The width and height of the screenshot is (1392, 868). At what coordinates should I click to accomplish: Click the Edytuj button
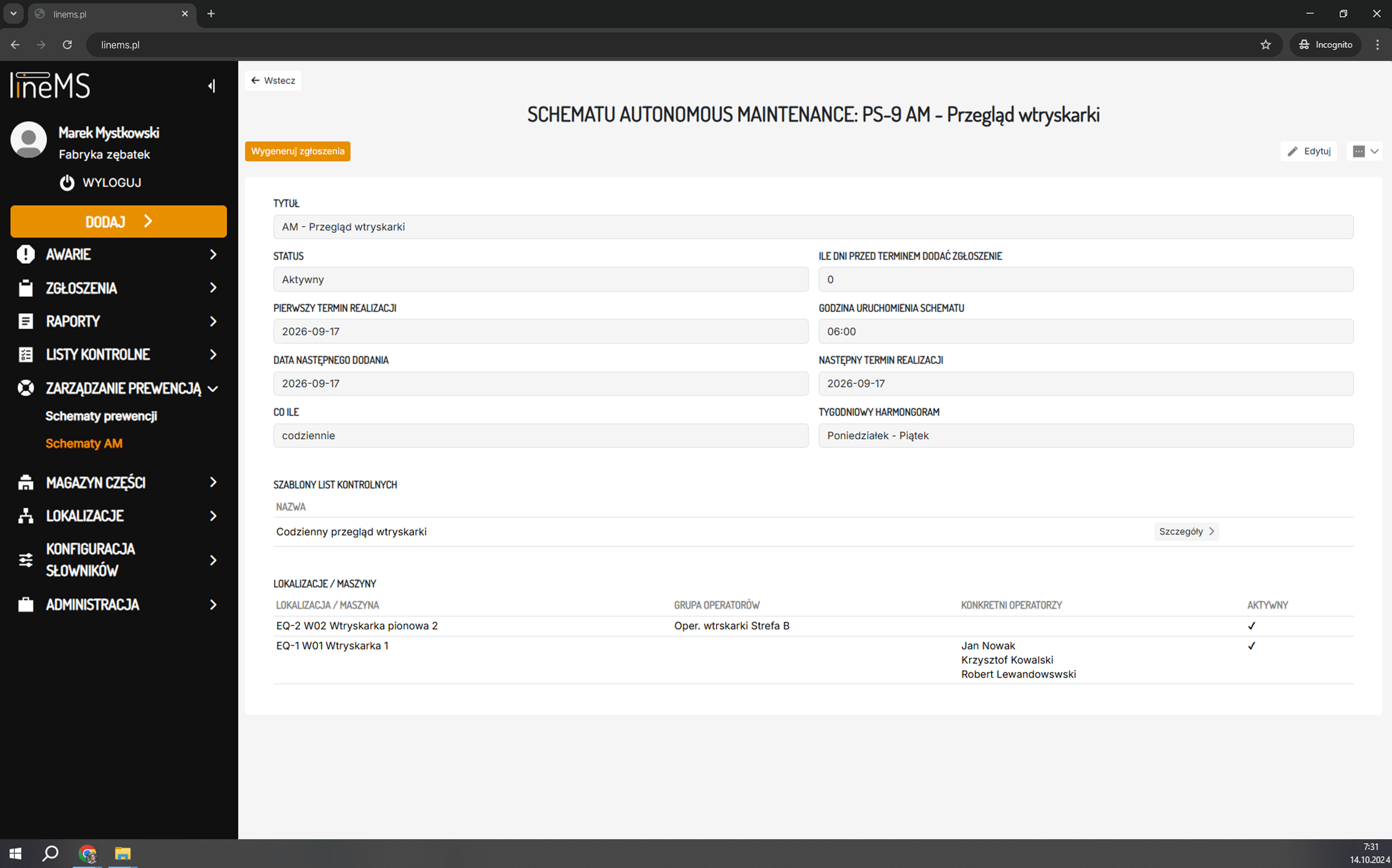point(1309,151)
